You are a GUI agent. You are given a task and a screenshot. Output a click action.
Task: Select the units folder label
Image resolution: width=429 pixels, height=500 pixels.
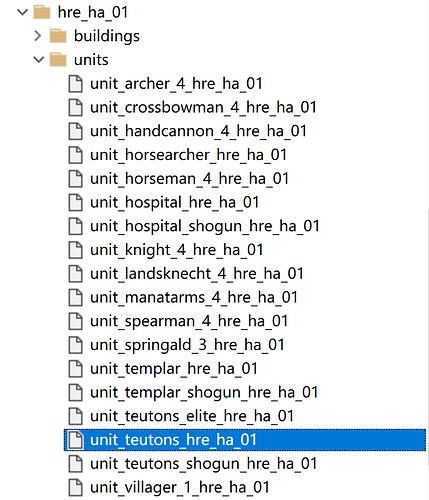coord(91,60)
